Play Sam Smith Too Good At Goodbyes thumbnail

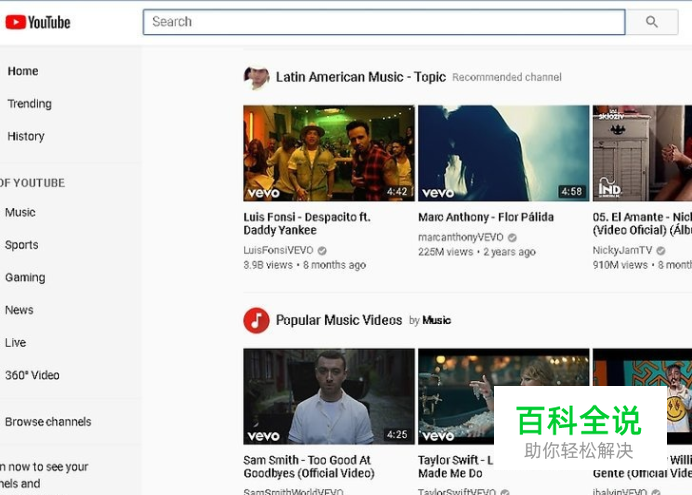pyautogui.click(x=329, y=396)
